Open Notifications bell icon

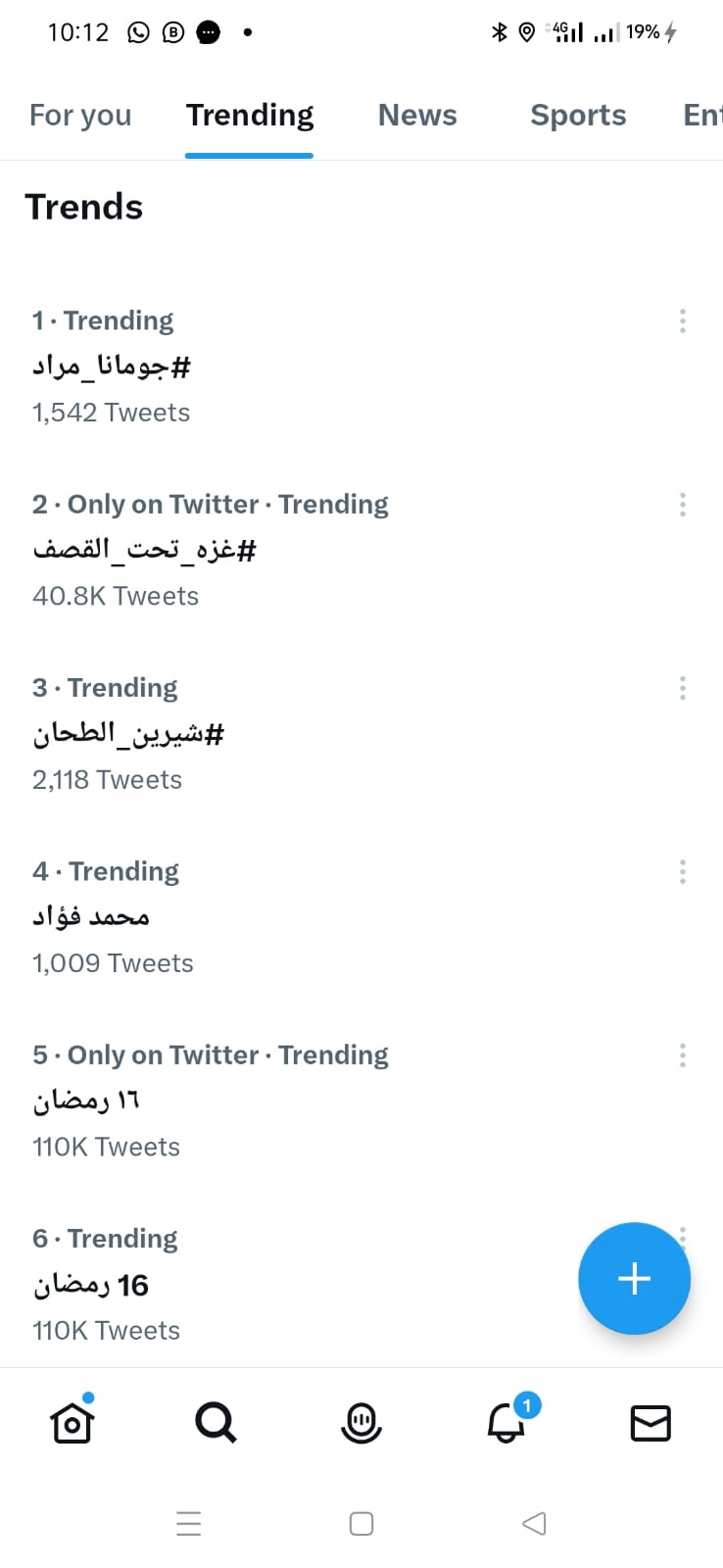click(x=506, y=1422)
